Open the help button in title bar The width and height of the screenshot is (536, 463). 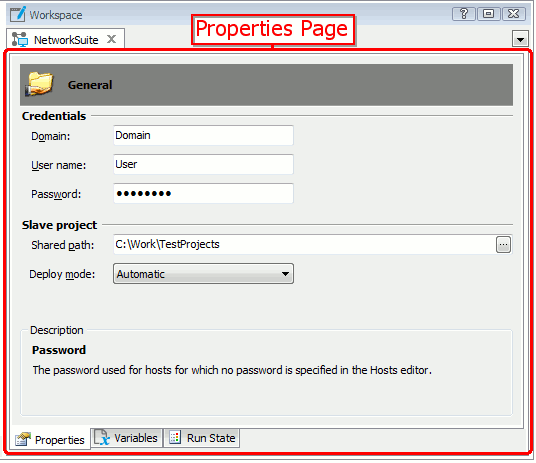click(464, 14)
